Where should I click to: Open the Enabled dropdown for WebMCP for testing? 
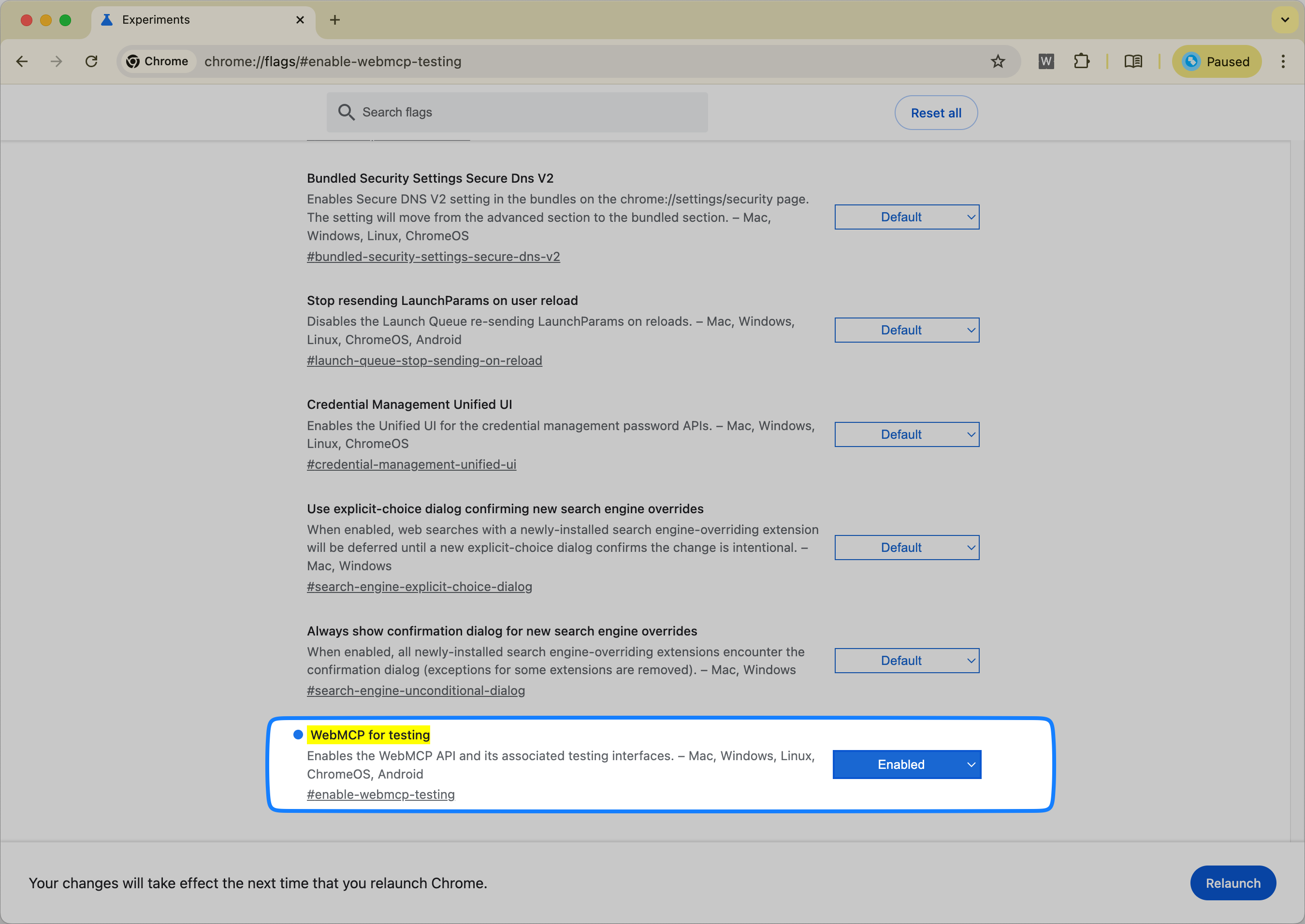[x=906, y=764]
